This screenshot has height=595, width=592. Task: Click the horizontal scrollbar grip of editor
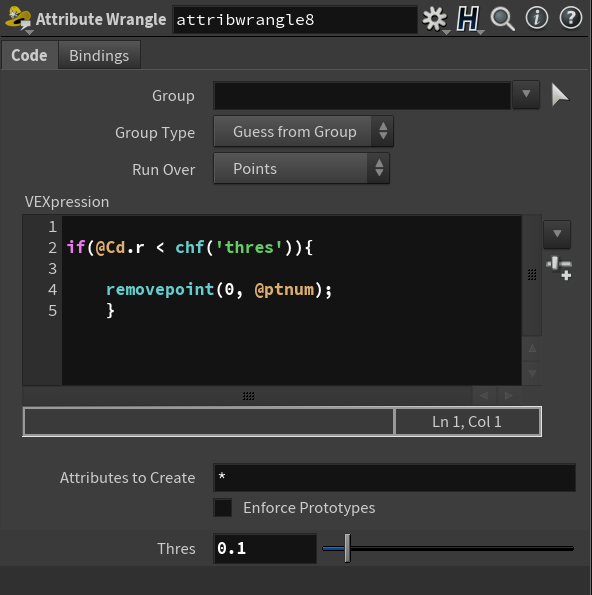pos(248,396)
